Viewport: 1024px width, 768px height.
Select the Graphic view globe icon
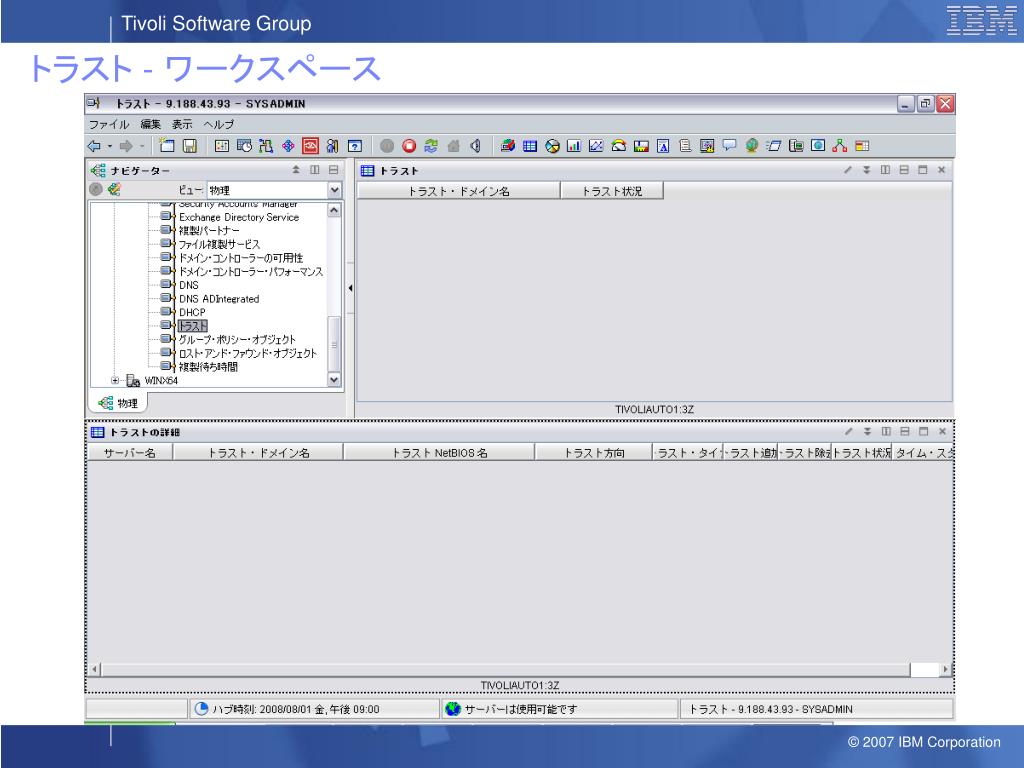[x=751, y=146]
